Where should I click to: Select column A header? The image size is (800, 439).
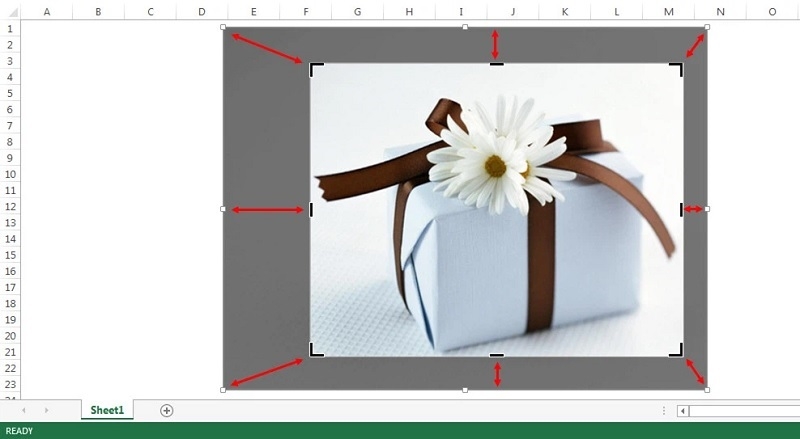click(46, 11)
